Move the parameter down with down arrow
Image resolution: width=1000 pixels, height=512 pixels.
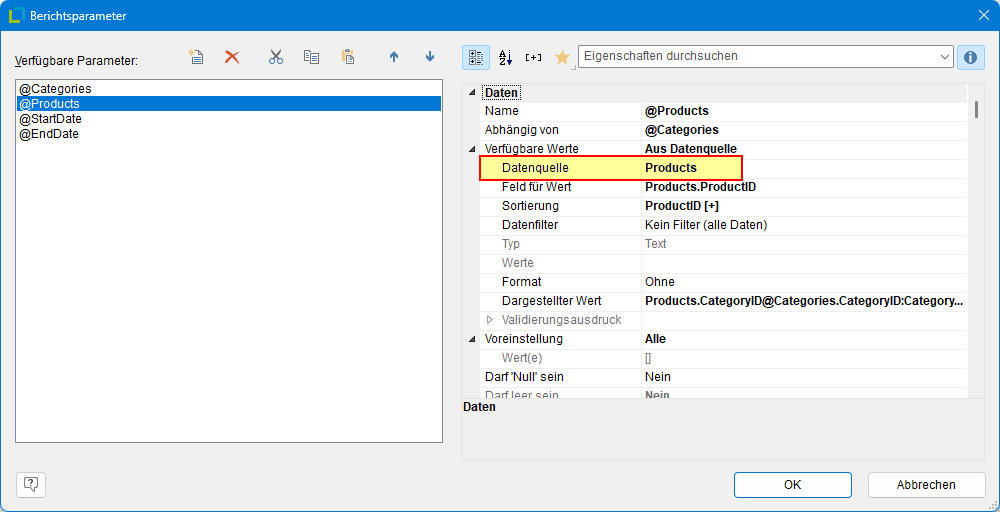point(430,57)
